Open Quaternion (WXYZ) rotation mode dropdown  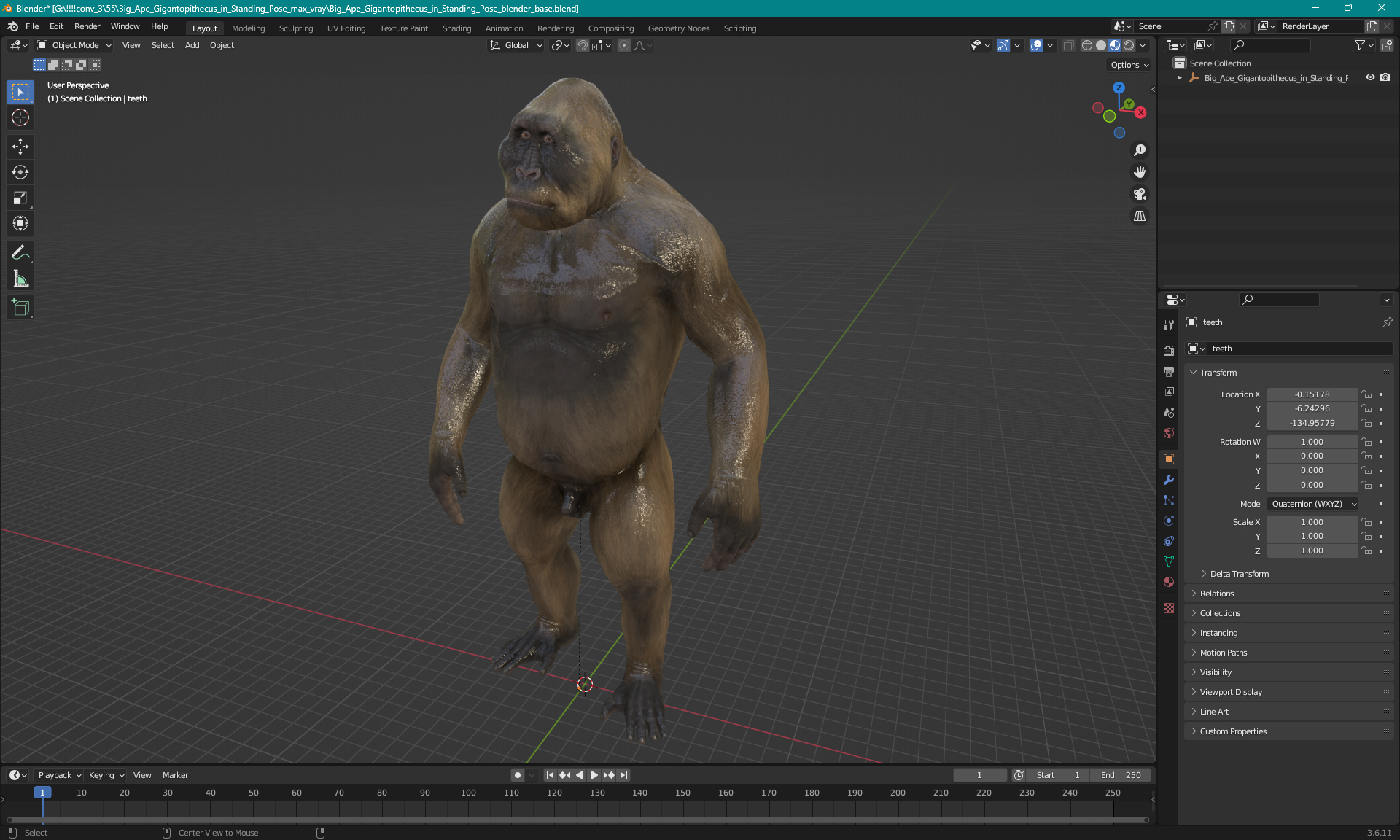coord(1313,504)
